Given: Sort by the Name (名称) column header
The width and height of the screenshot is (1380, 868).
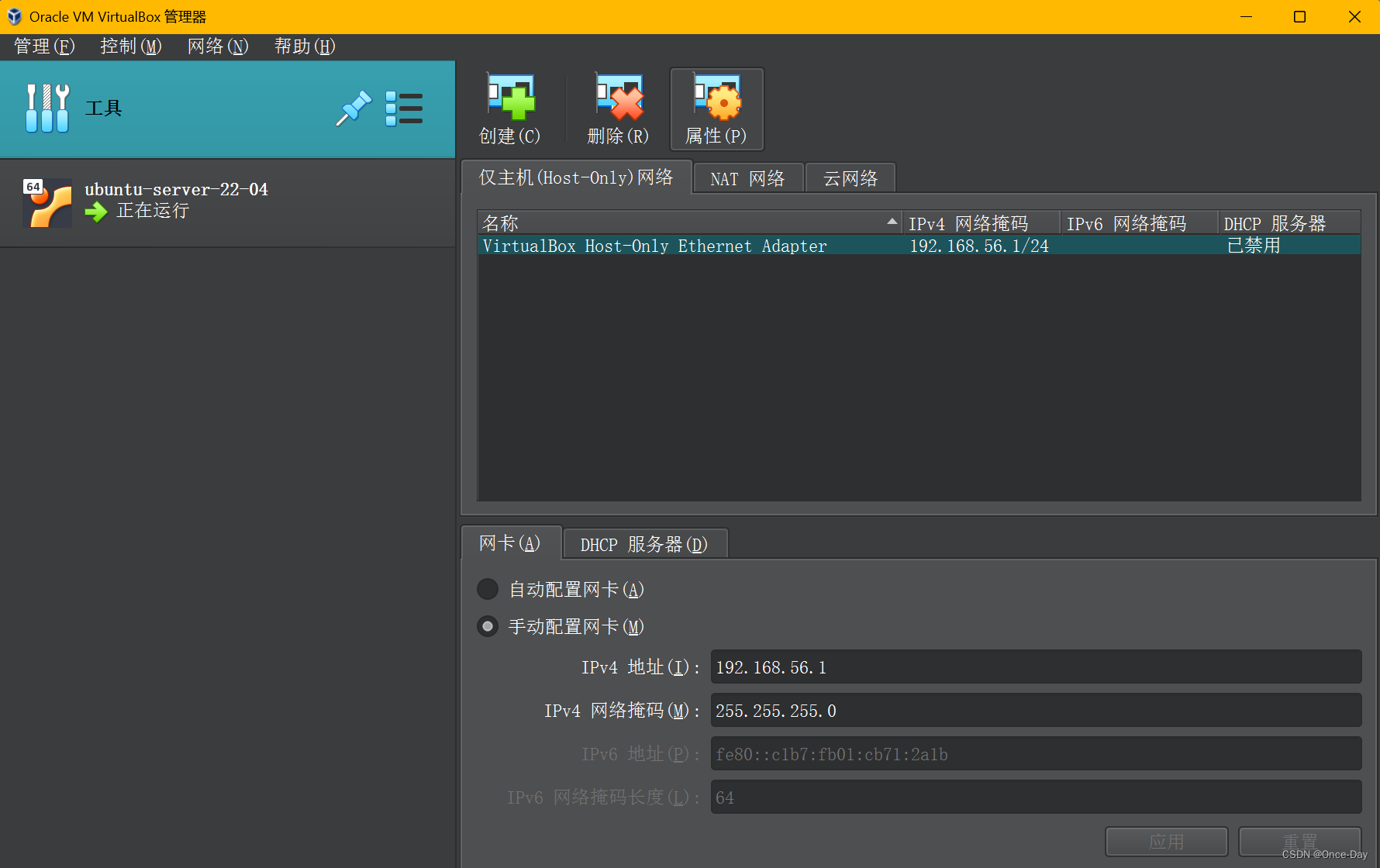Looking at the screenshot, I should click(689, 223).
